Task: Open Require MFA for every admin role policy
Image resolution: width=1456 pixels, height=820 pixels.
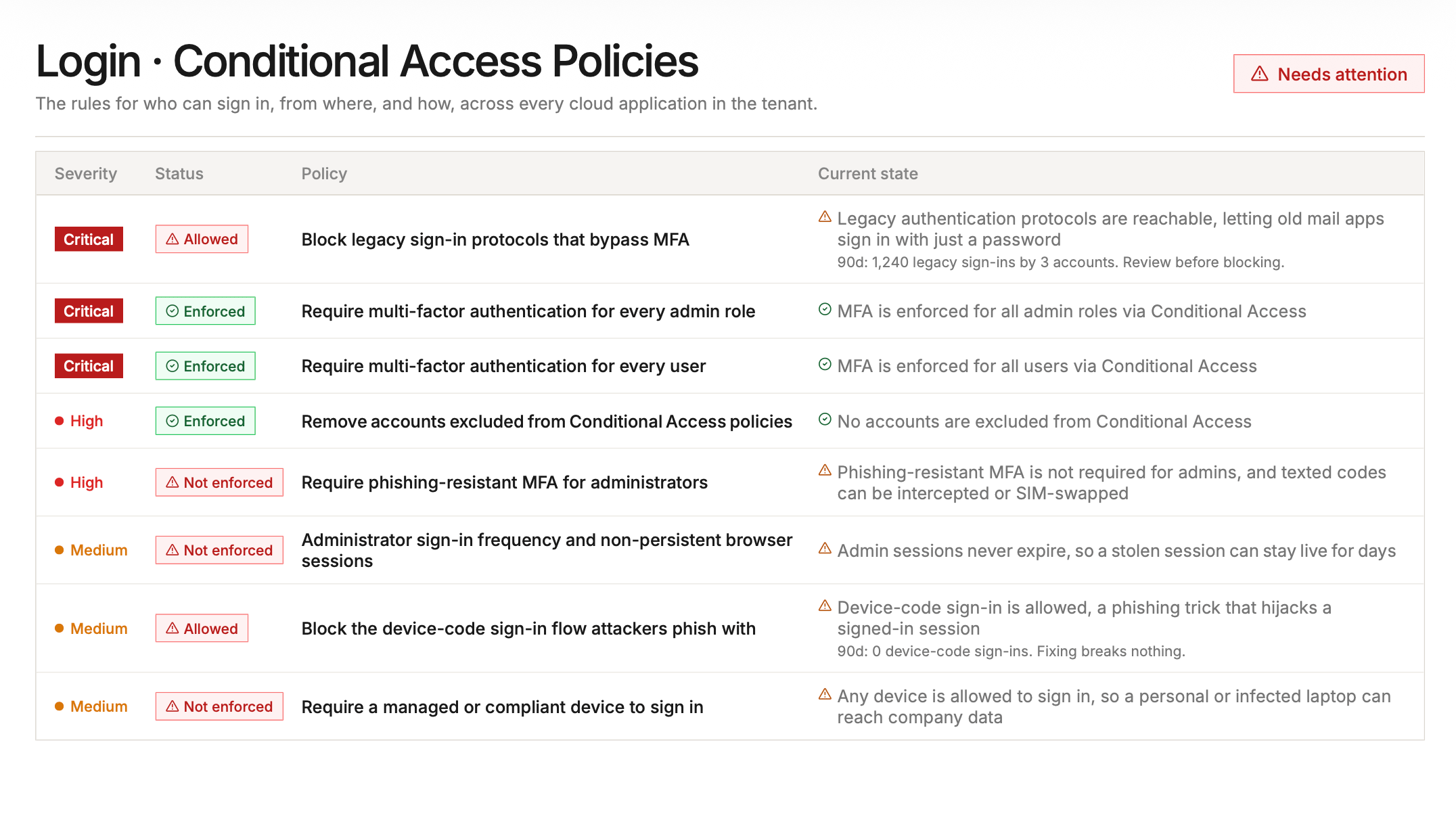Action: (528, 311)
